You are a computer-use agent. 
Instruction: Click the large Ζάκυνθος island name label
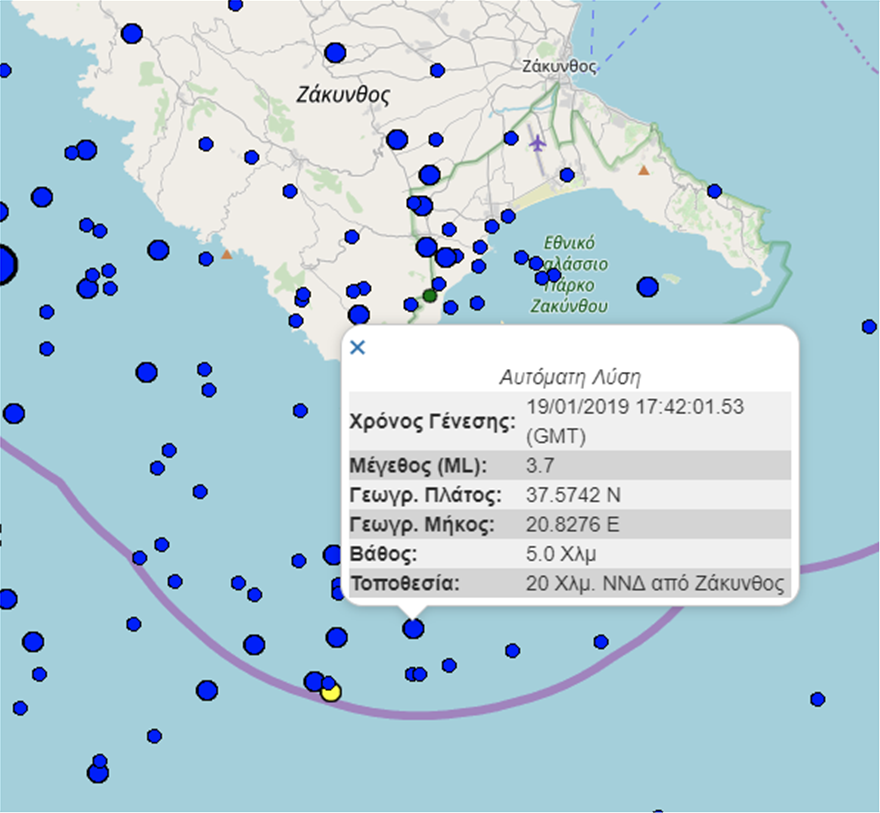tap(343, 95)
